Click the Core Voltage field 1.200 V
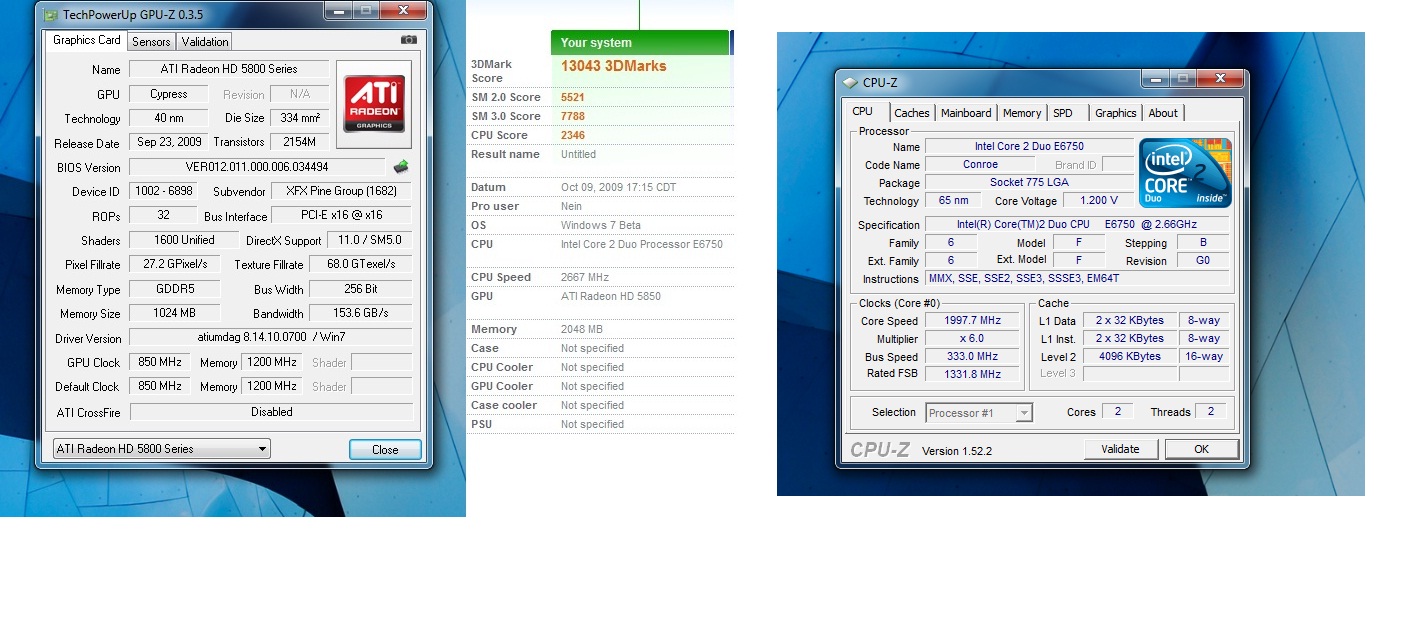This screenshot has width=1428, height=630. coord(1098,200)
